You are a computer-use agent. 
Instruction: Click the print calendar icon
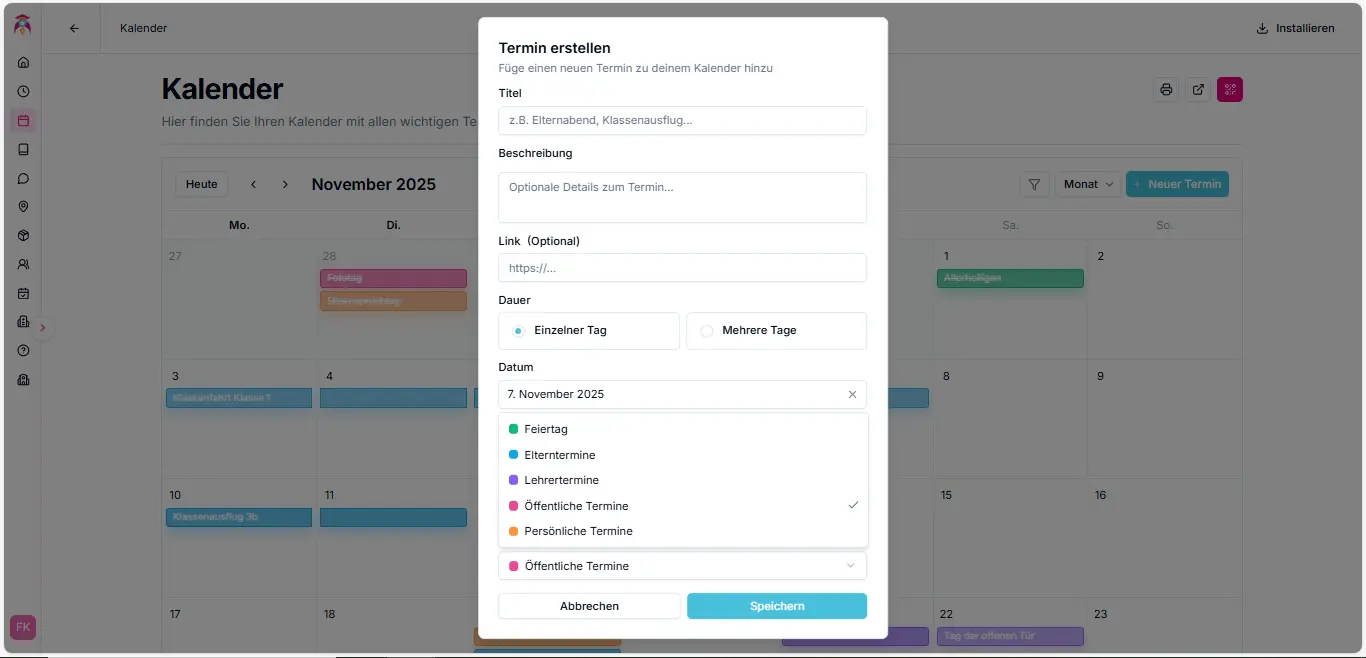coord(1166,90)
